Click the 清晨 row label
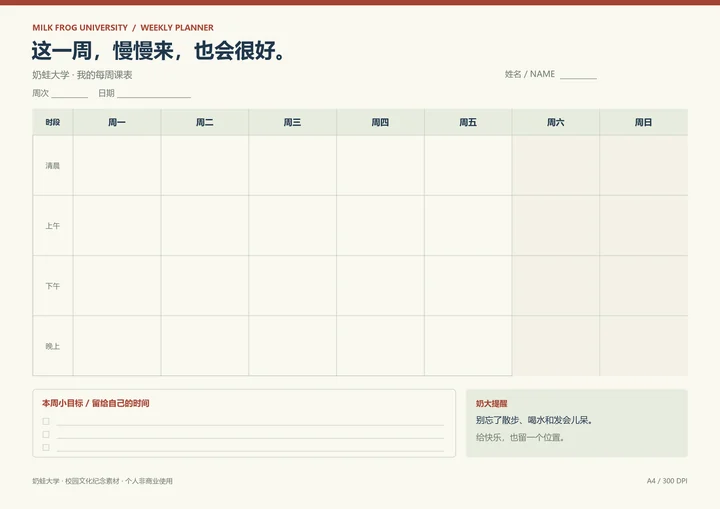 click(x=53, y=165)
